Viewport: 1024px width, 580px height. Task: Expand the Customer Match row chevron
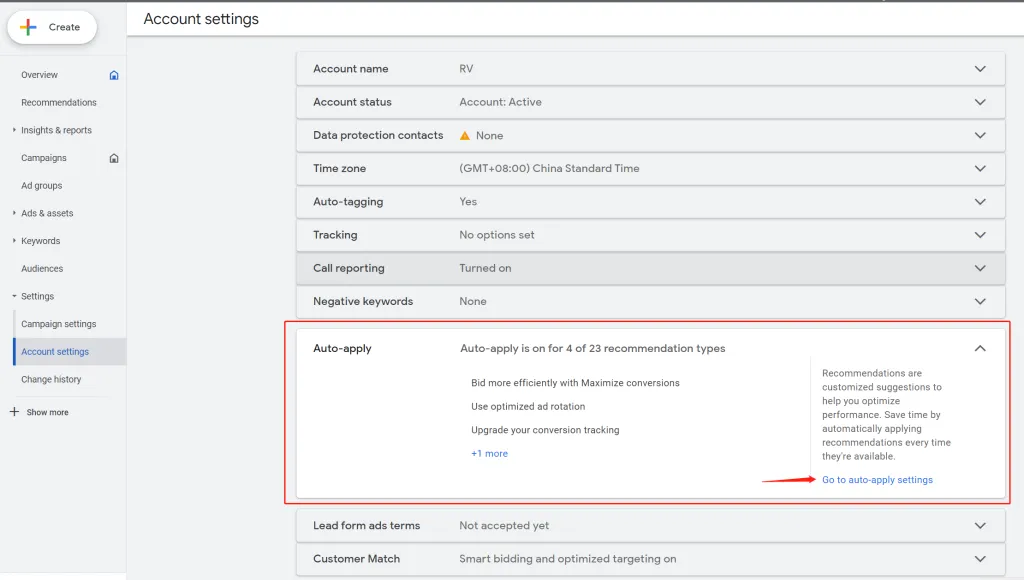click(x=980, y=559)
